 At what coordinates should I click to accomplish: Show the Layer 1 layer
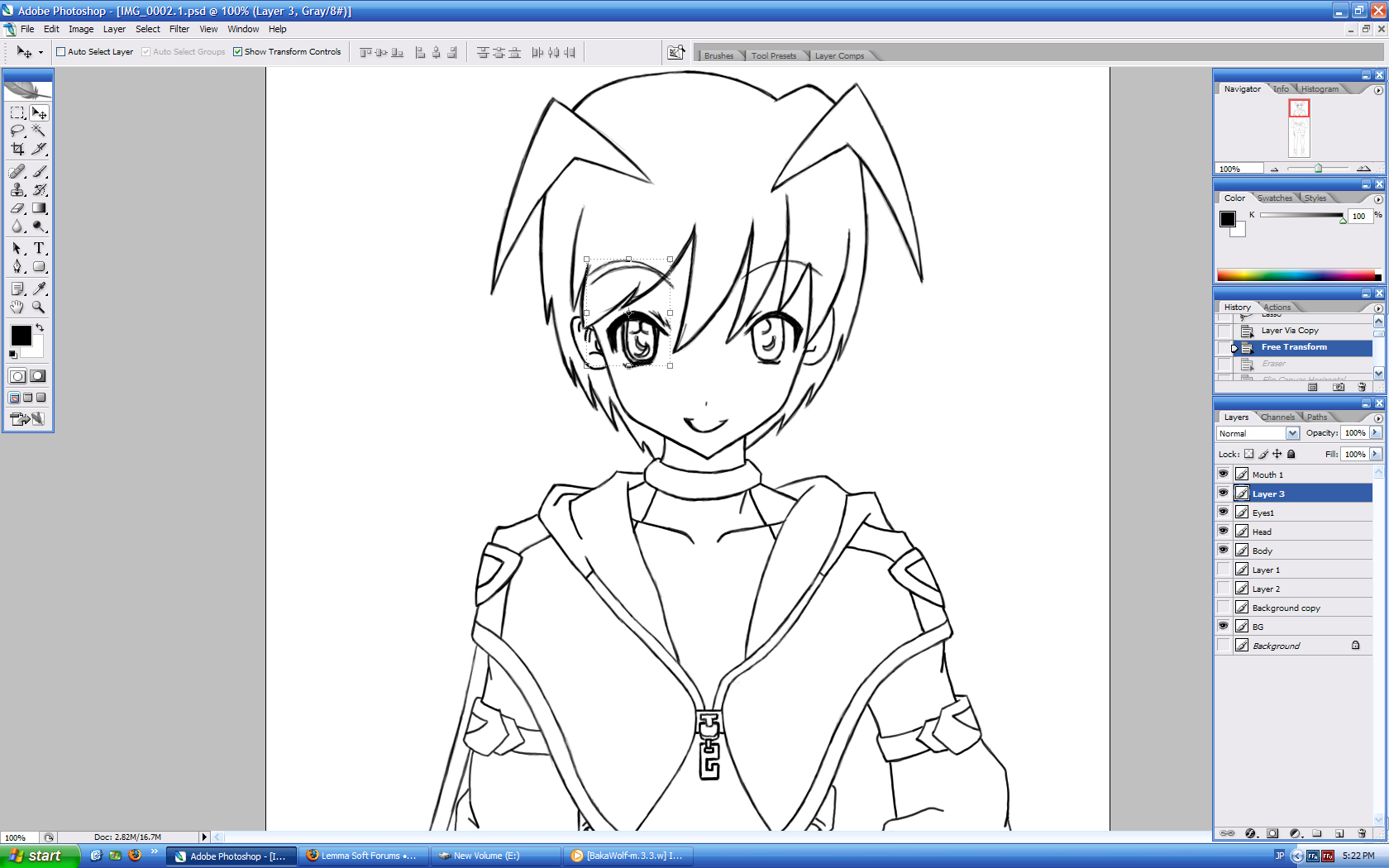click(x=1224, y=570)
